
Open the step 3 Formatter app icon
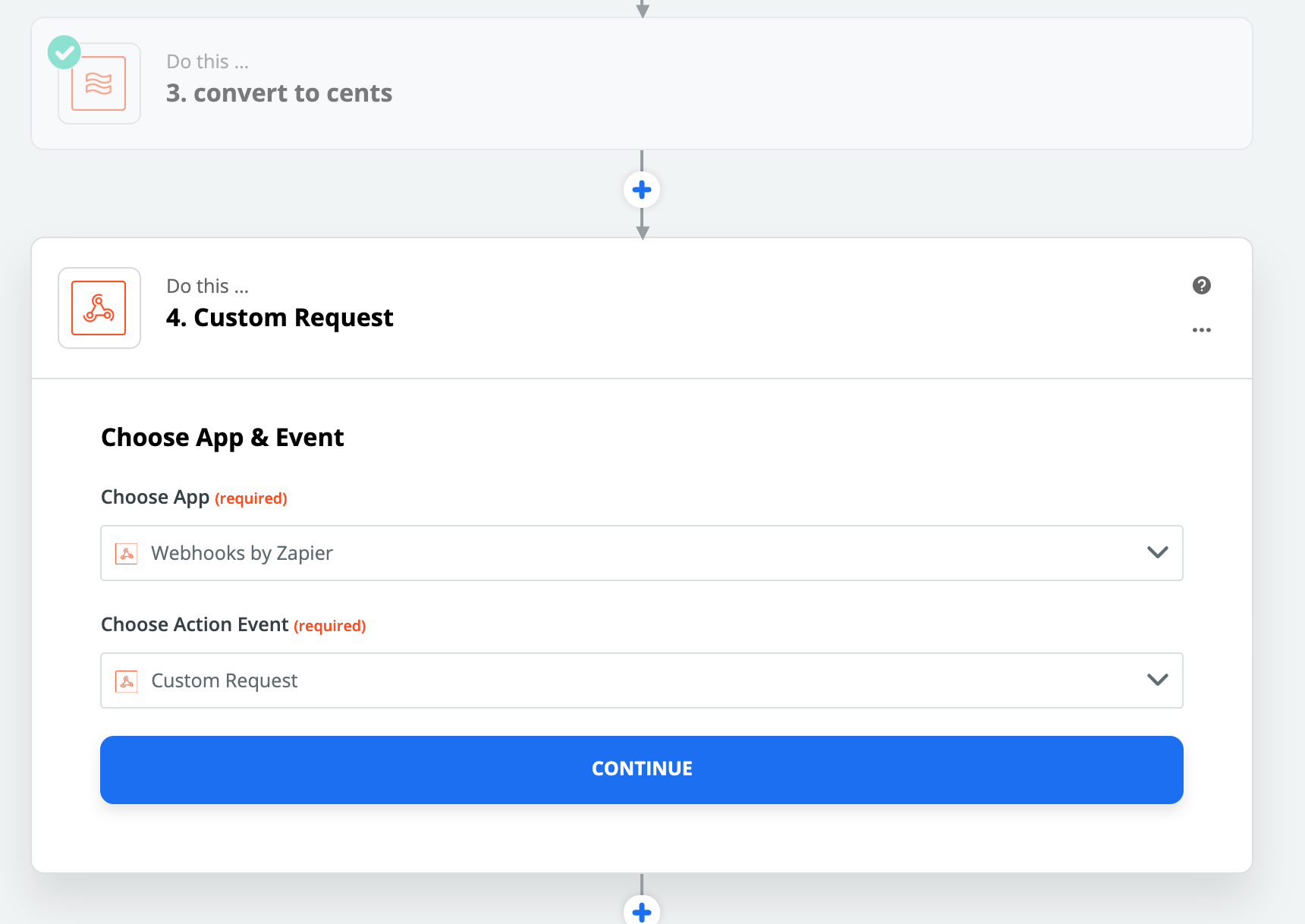(x=99, y=83)
